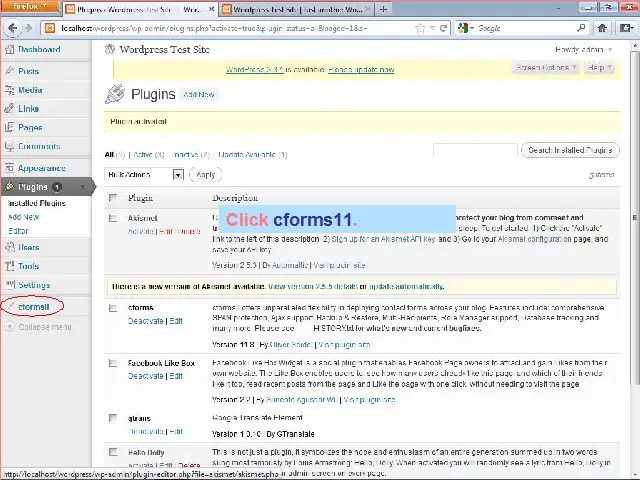Click Edit under gtrans plugin
The image size is (640, 480).
[x=176, y=431]
